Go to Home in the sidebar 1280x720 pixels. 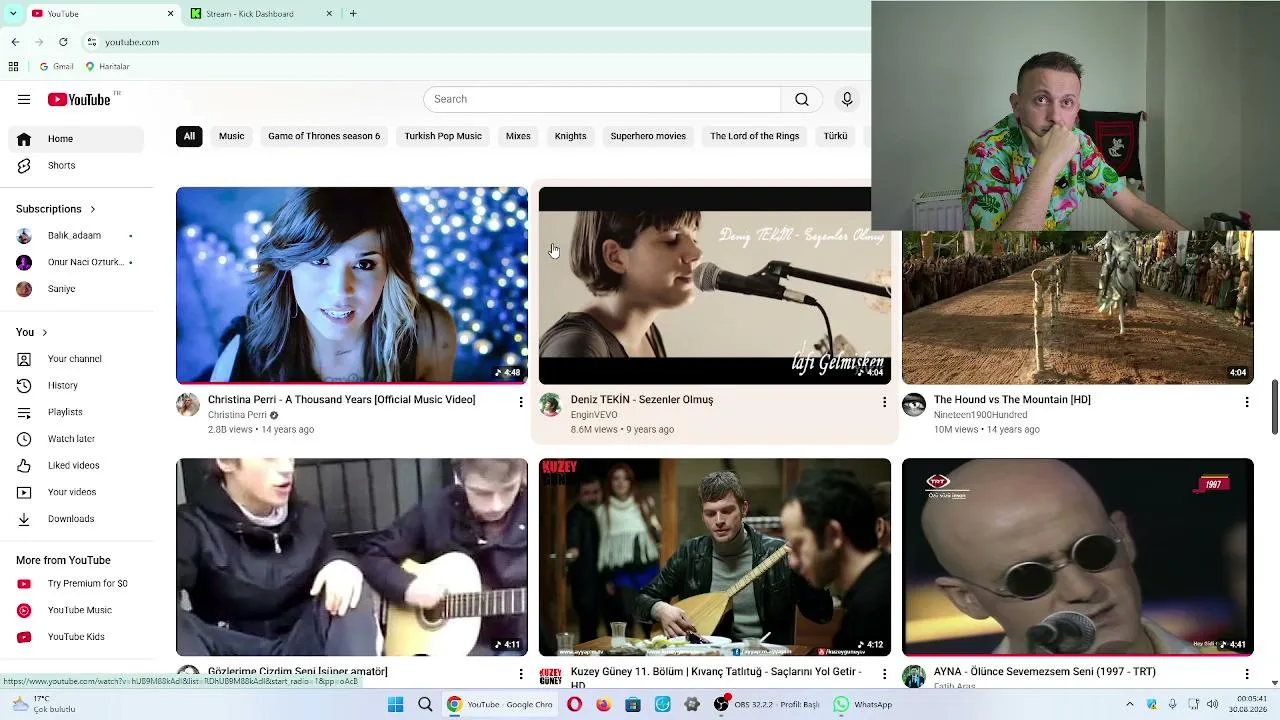[x=76, y=139]
